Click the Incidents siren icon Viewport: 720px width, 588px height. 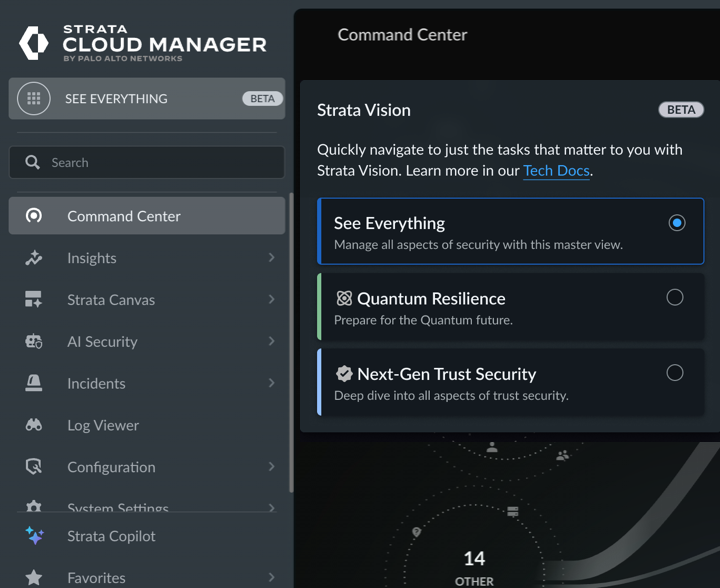(x=34, y=384)
